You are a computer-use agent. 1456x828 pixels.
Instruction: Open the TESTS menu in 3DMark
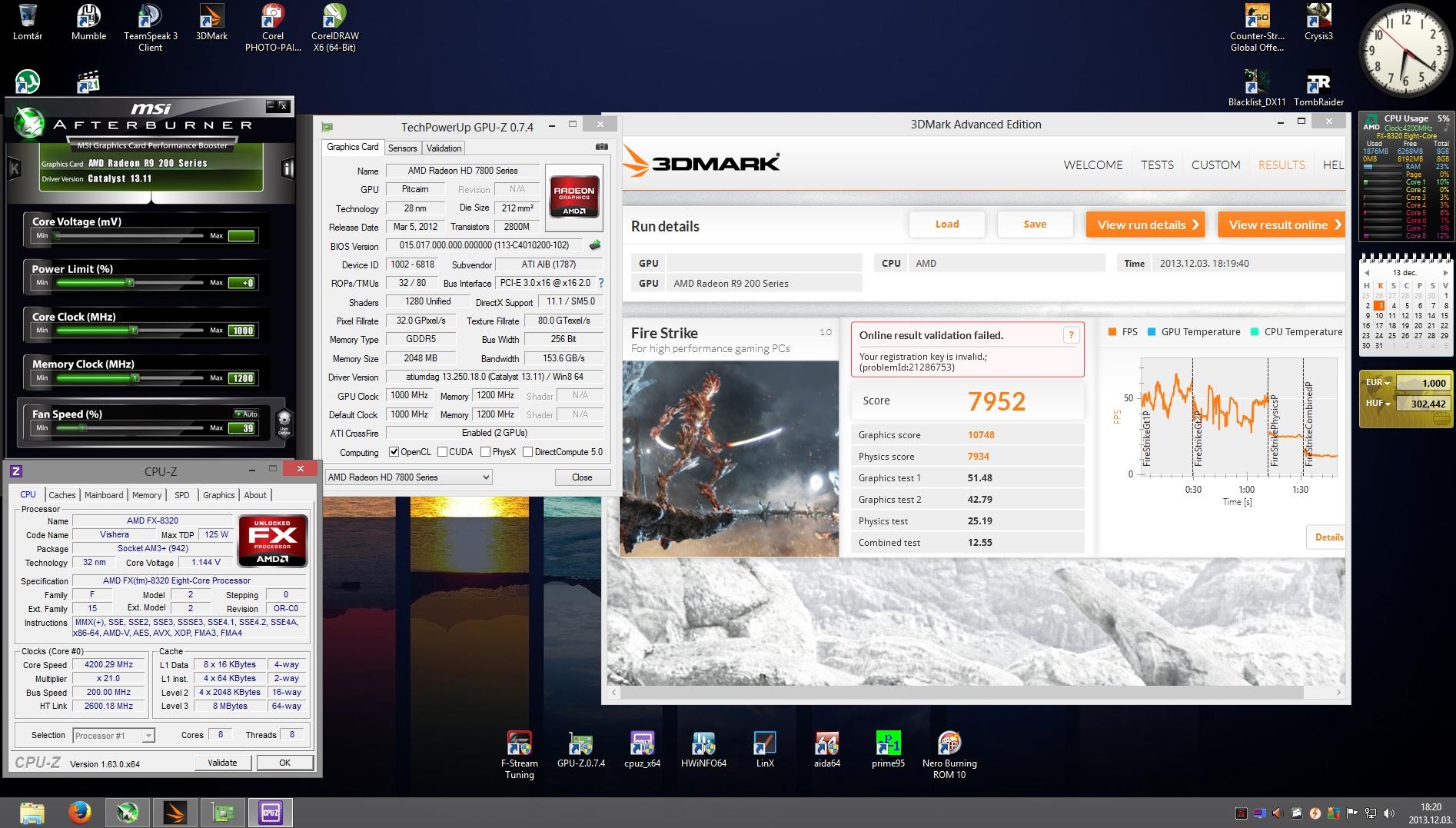tap(1157, 165)
